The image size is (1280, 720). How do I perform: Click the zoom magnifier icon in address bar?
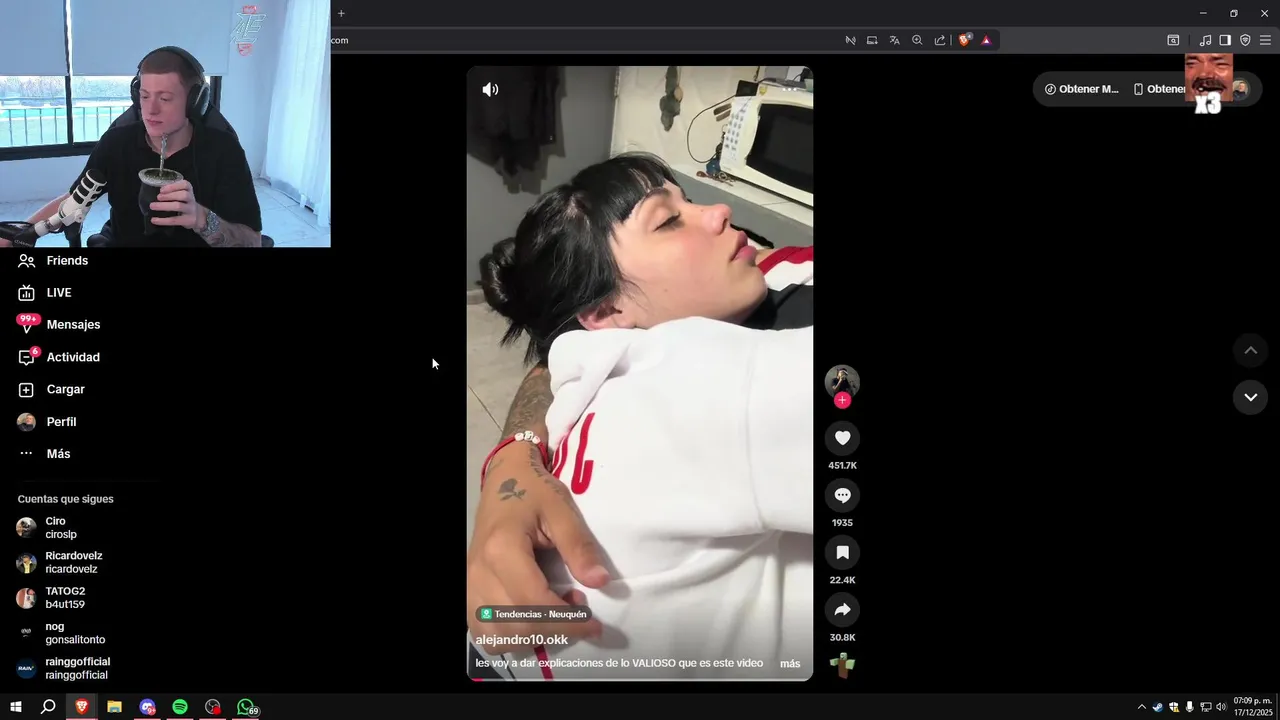[x=917, y=40]
